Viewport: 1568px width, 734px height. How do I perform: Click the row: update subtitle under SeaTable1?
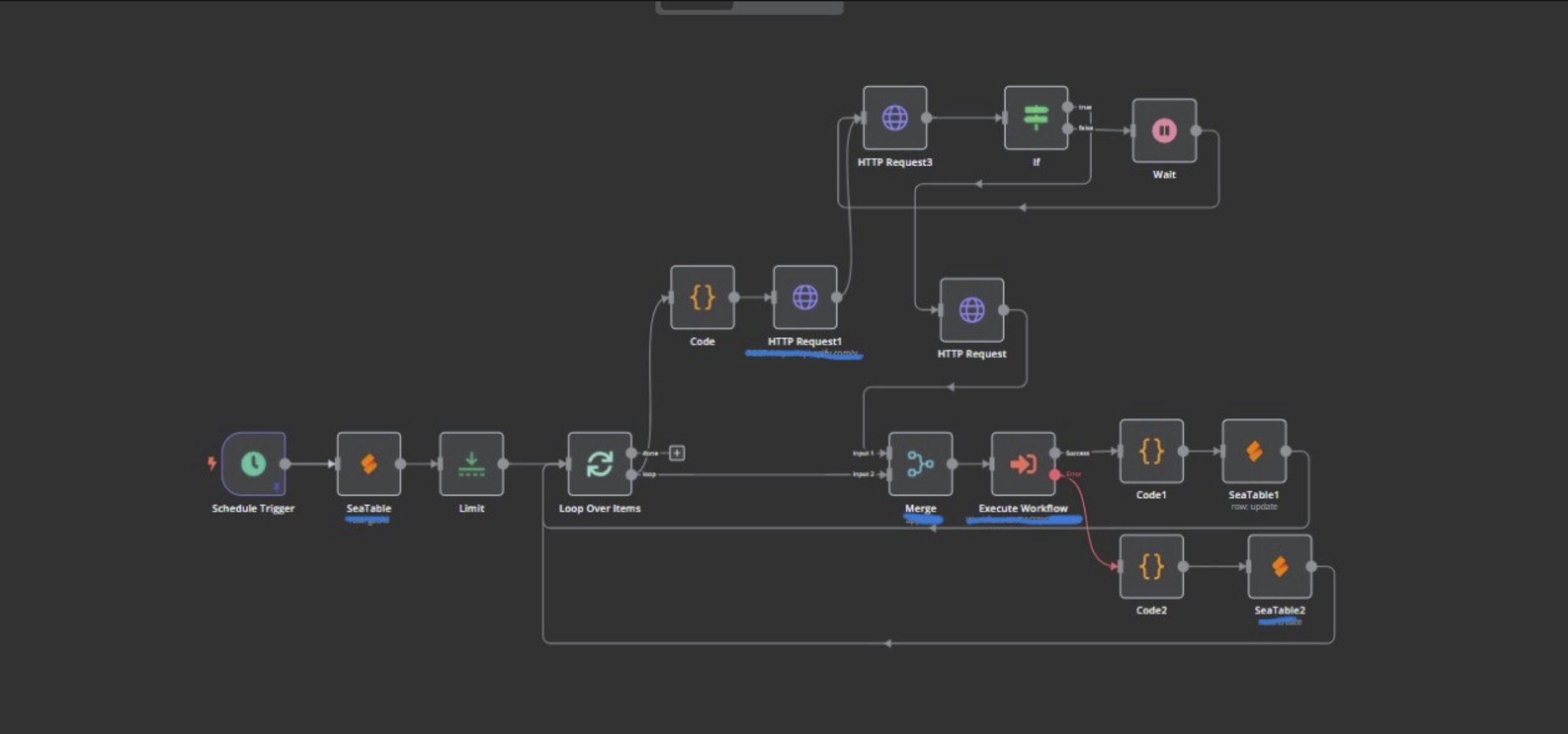pyautogui.click(x=1254, y=507)
